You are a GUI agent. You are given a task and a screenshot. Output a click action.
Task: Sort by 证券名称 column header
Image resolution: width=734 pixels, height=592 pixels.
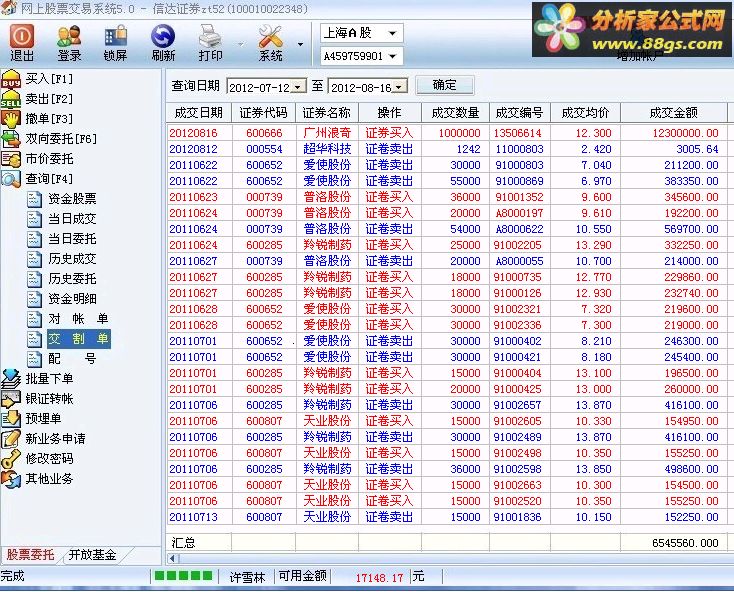pos(327,113)
